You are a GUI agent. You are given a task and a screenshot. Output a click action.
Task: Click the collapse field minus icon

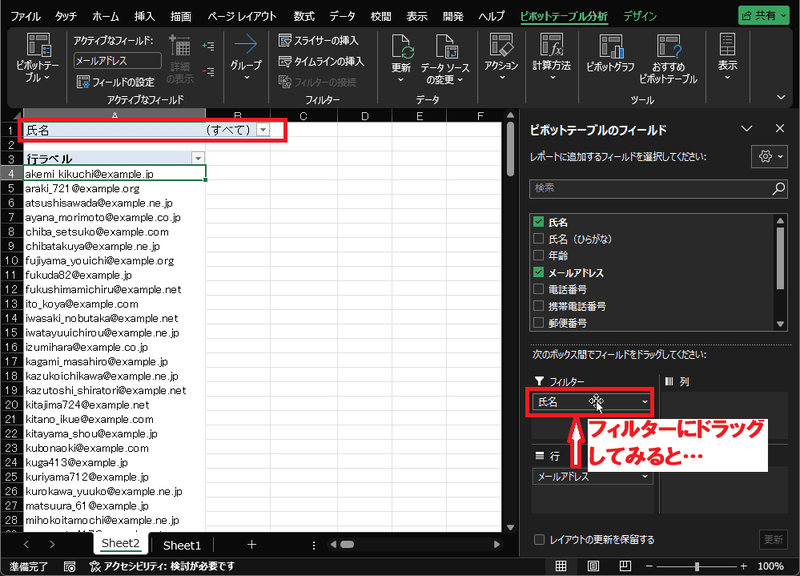point(208,71)
